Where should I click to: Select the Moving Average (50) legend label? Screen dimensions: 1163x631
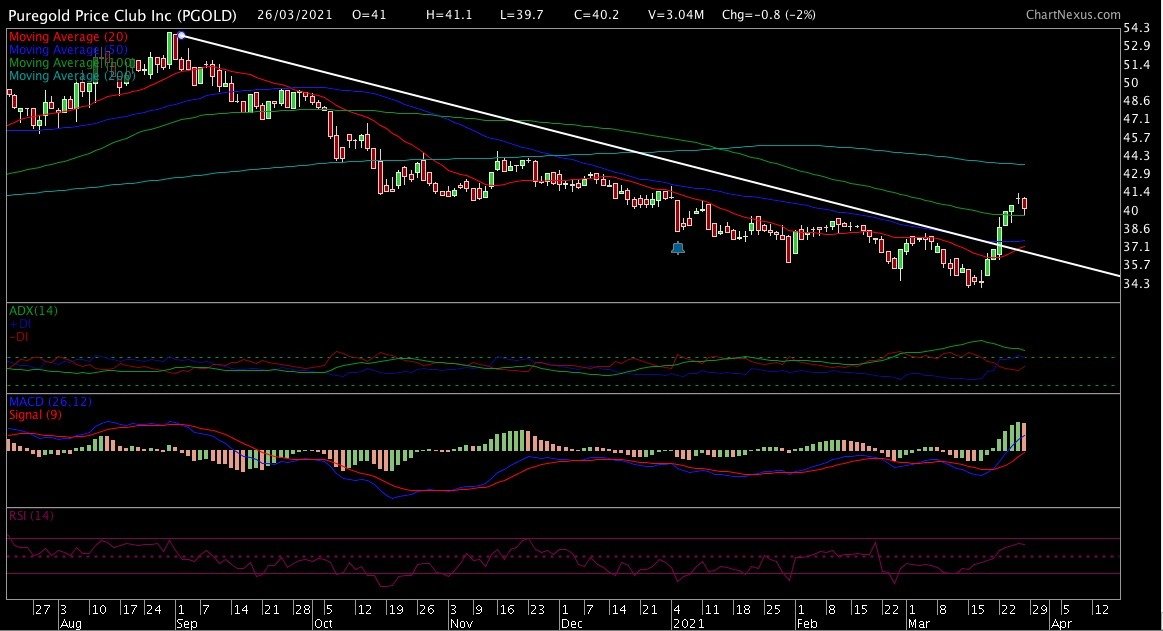coord(68,50)
